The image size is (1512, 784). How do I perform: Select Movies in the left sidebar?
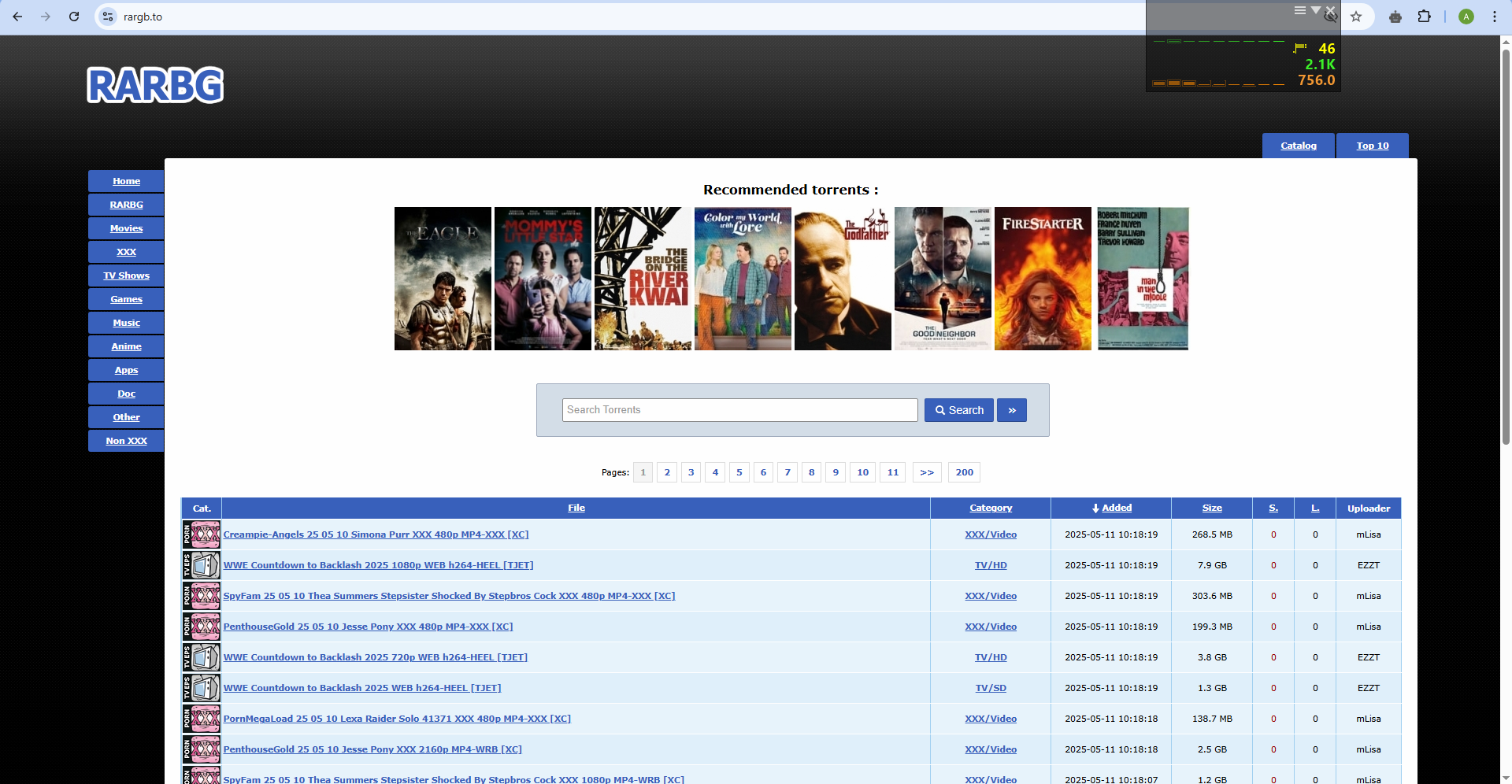tap(126, 228)
